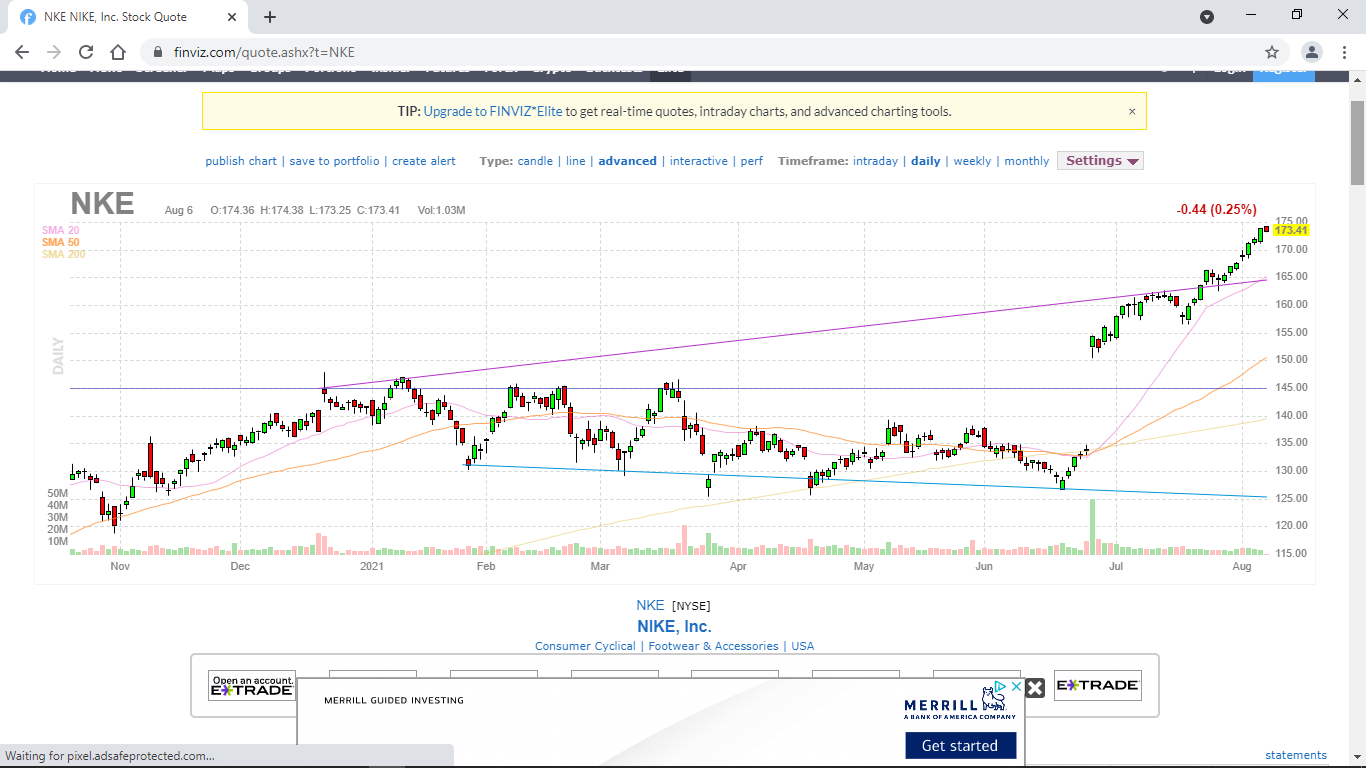Click the SMA 50 legend label
The image size is (1366, 768).
click(60, 242)
